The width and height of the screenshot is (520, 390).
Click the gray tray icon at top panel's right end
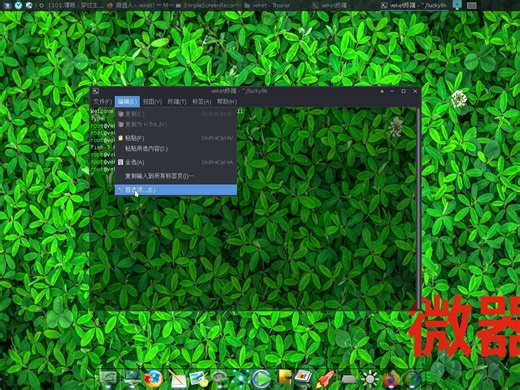click(x=471, y=5)
